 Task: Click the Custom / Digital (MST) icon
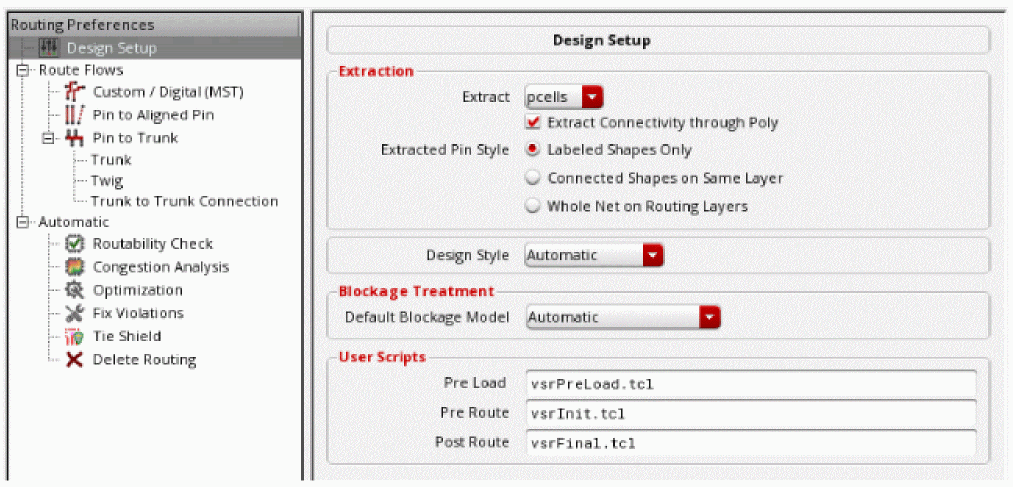pyautogui.click(x=74, y=92)
